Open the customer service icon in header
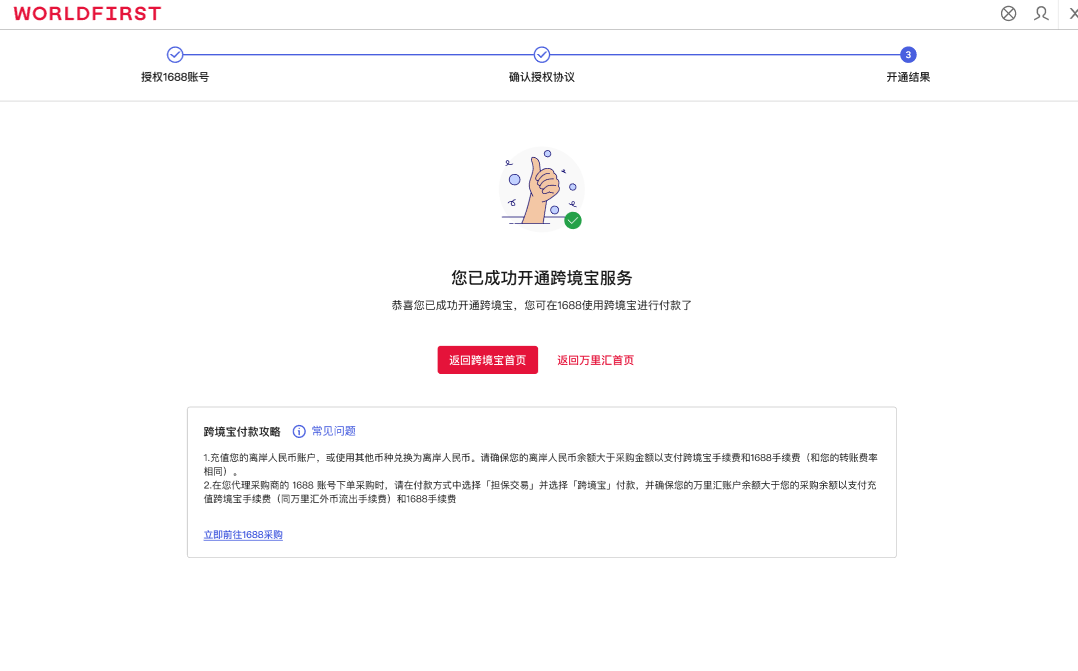The height and width of the screenshot is (671, 1078). [x=1009, y=14]
